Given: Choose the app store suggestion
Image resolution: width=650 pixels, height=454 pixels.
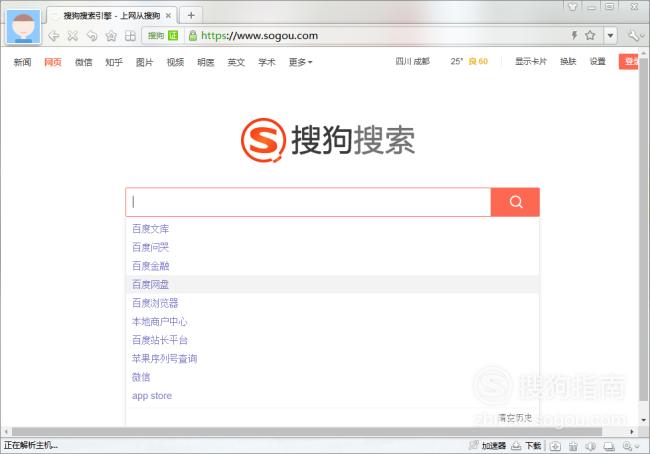Looking at the screenshot, I should click(x=332, y=396).
